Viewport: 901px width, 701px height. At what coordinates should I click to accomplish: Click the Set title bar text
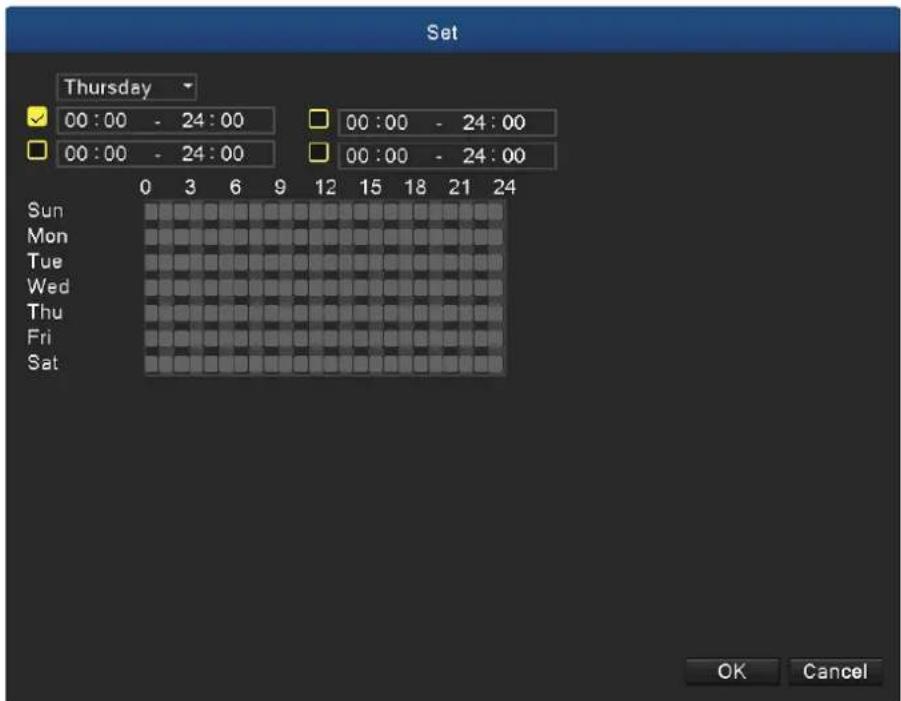[x=442, y=32]
